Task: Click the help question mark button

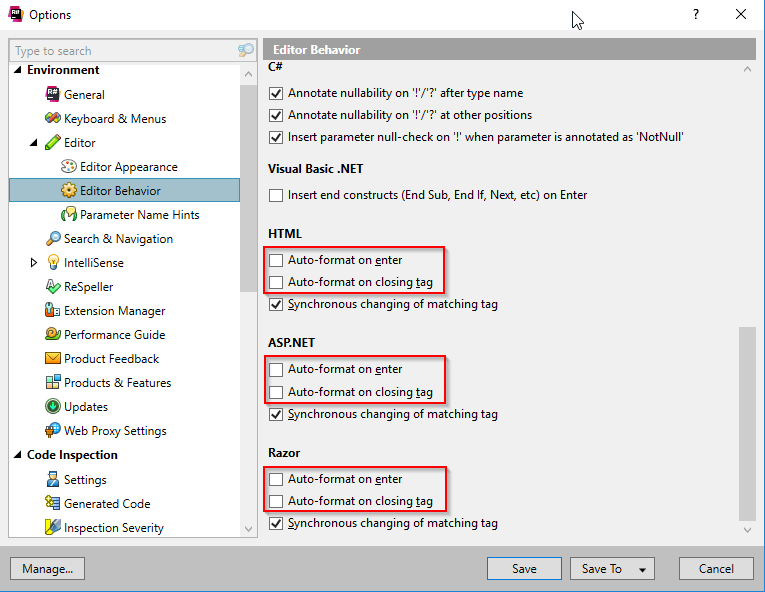Action: [x=696, y=14]
